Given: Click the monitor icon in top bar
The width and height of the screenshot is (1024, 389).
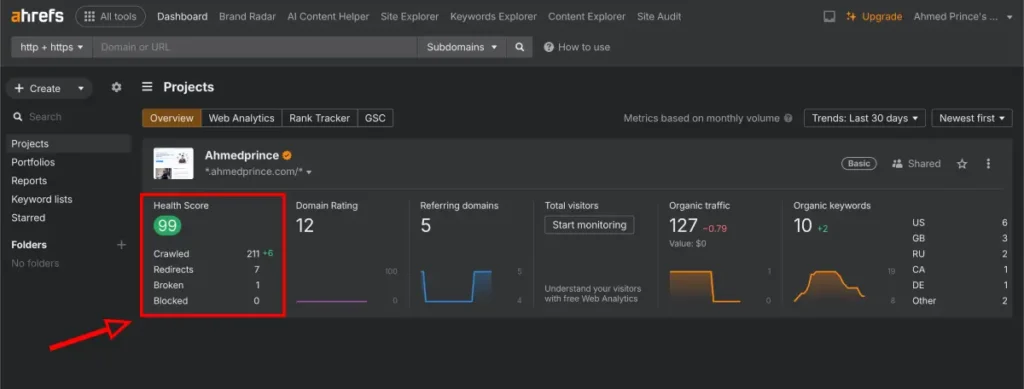Looking at the screenshot, I should [x=829, y=17].
